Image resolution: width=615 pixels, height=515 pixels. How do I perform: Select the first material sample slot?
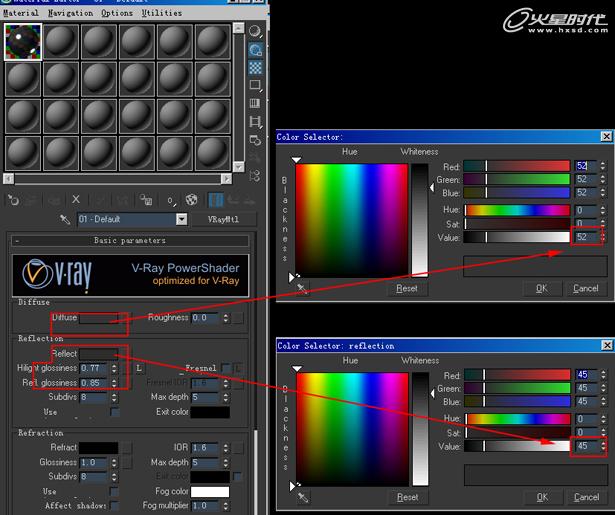coord(23,42)
